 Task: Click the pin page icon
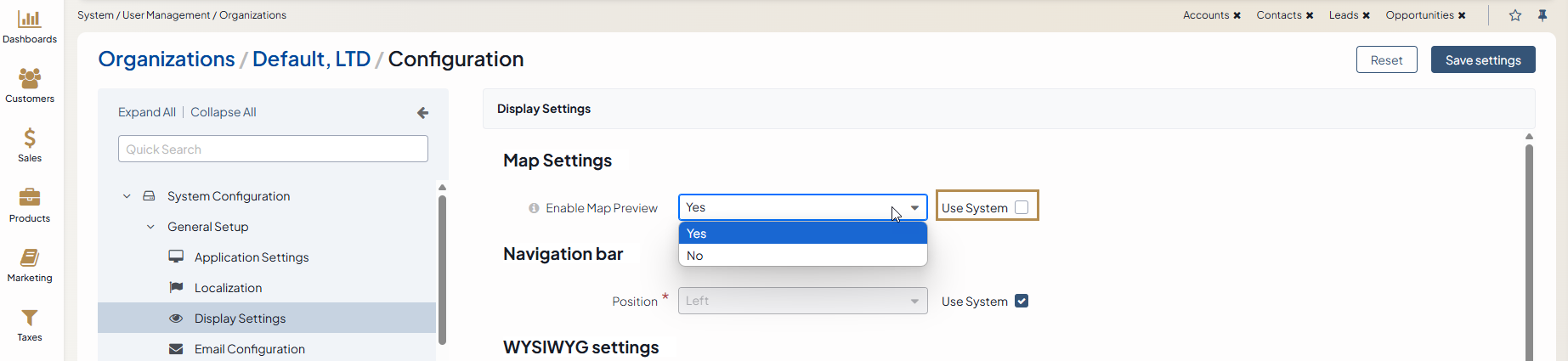pos(1543,15)
